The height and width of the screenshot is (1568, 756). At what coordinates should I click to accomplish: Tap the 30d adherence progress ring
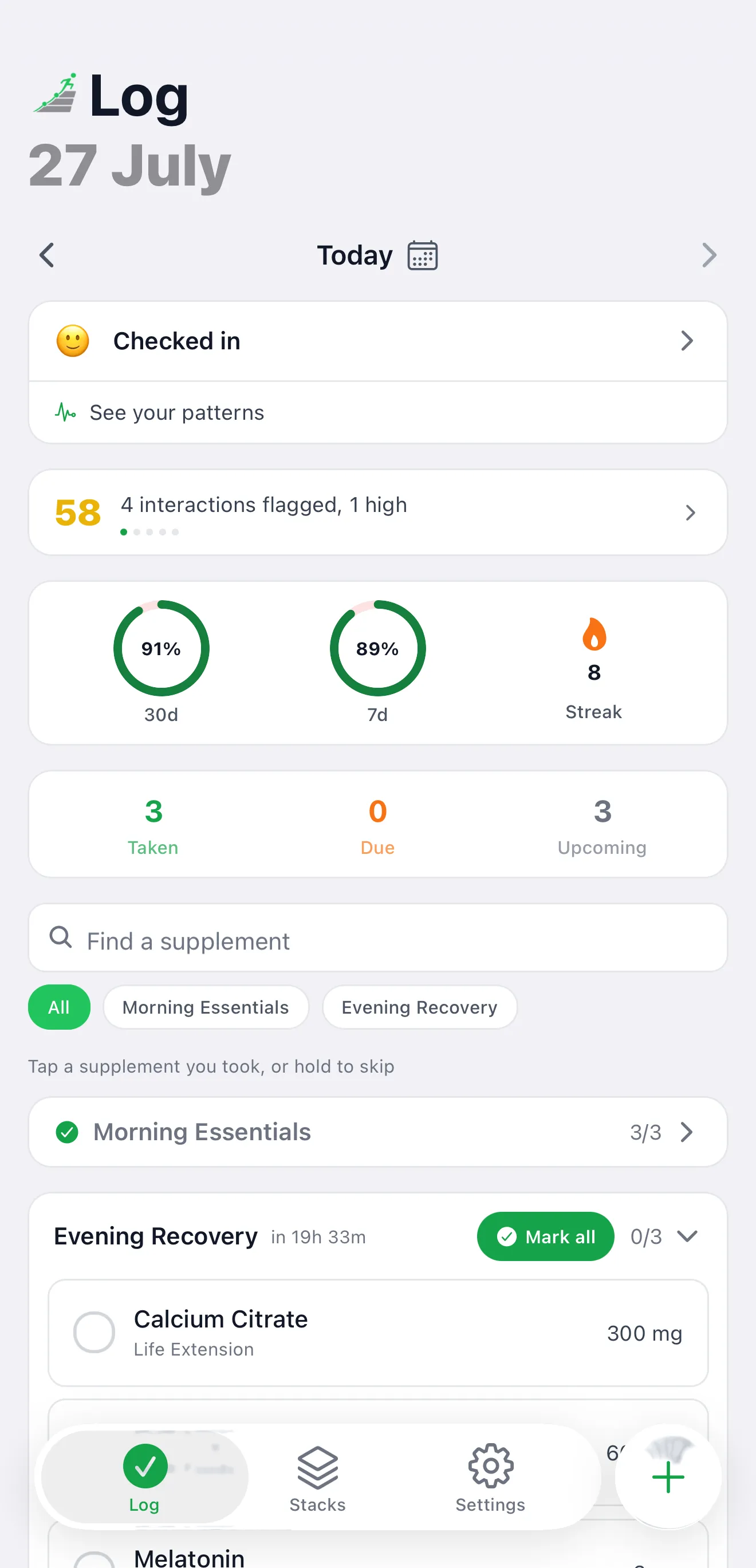162,648
